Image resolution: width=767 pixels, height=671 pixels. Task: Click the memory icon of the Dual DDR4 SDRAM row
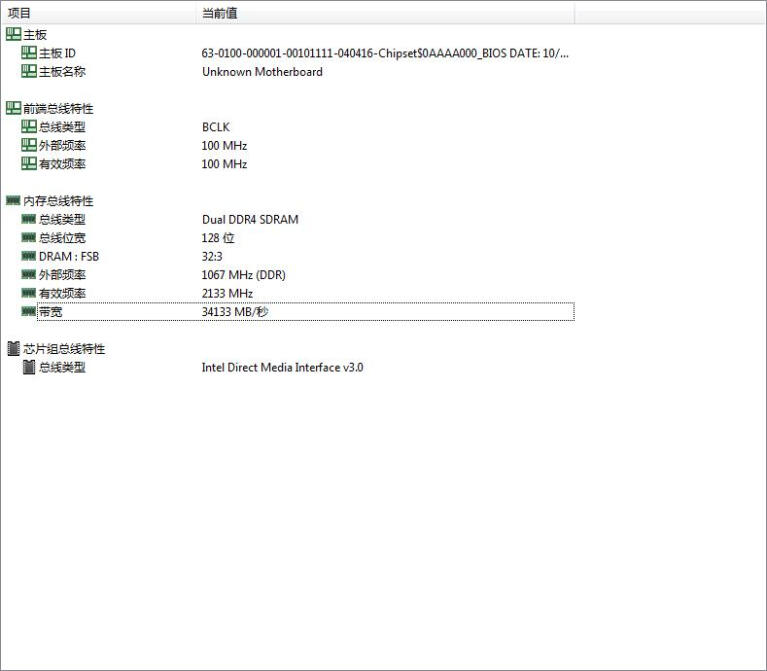[29, 219]
